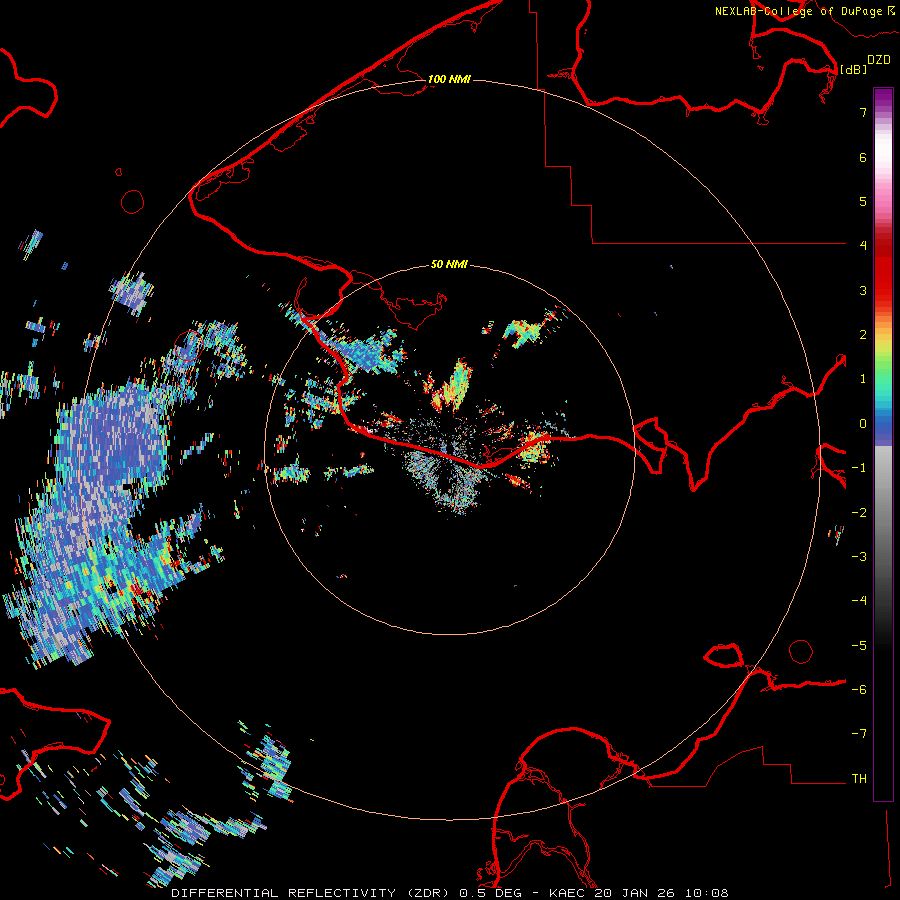The height and width of the screenshot is (900, 900).
Task: Click the scale value -4 on the legend
Action: (x=859, y=601)
